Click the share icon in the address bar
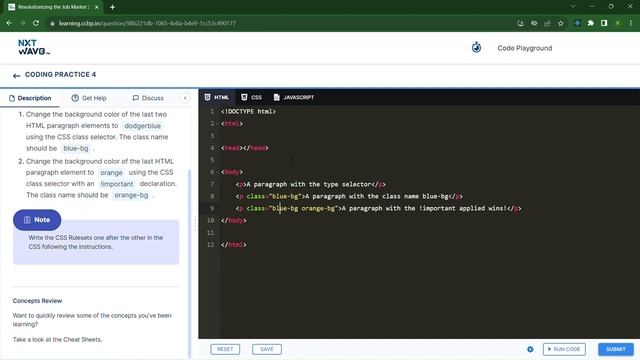Viewport: 640px width, 360px height. pyautogui.click(x=547, y=23)
